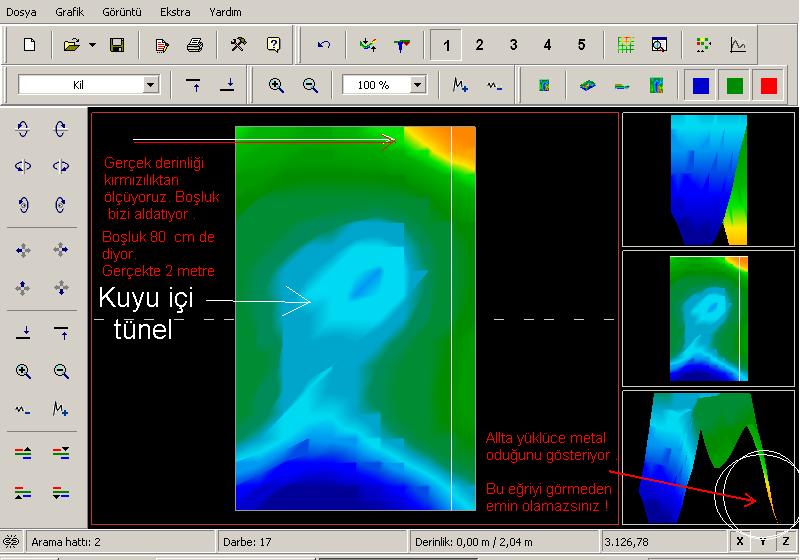The width and height of the screenshot is (800, 560).
Task: Click the link icon in the status bar
Action: tap(11, 541)
